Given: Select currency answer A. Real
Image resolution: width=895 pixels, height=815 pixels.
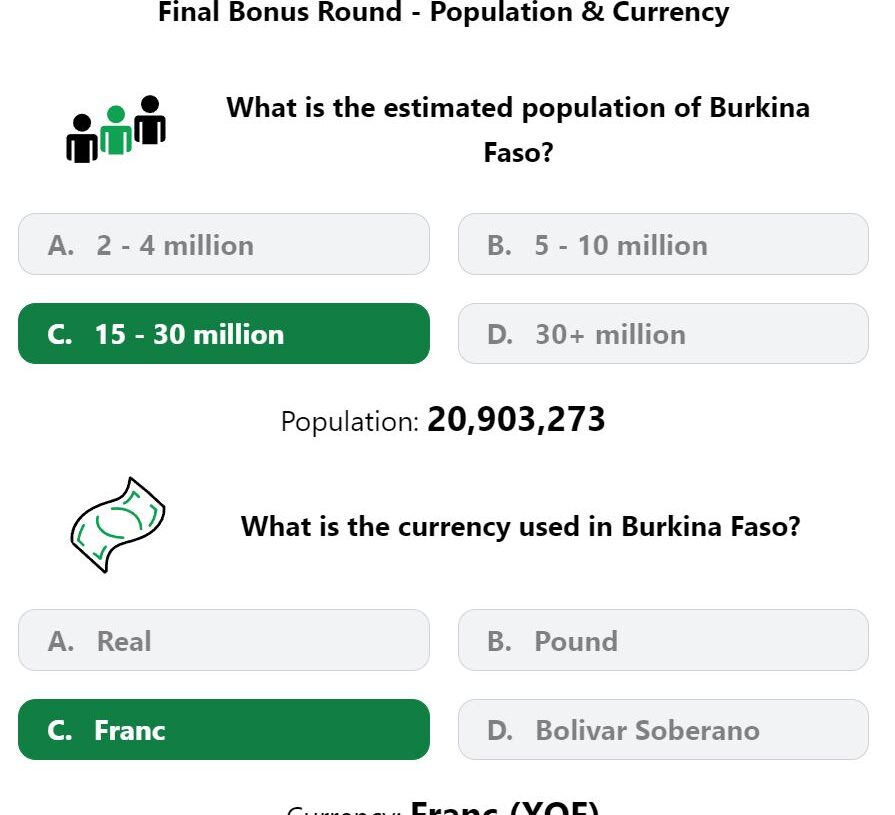Looking at the screenshot, I should click(x=224, y=640).
